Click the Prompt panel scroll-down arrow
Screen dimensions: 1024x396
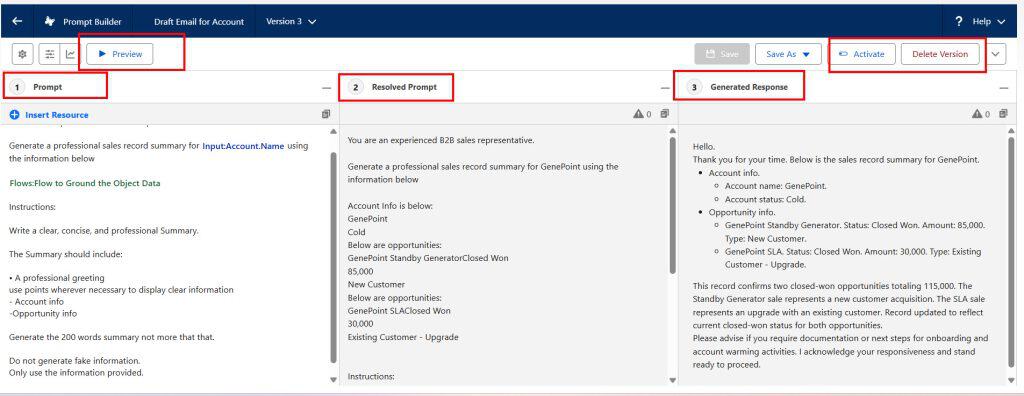pyautogui.click(x=334, y=379)
